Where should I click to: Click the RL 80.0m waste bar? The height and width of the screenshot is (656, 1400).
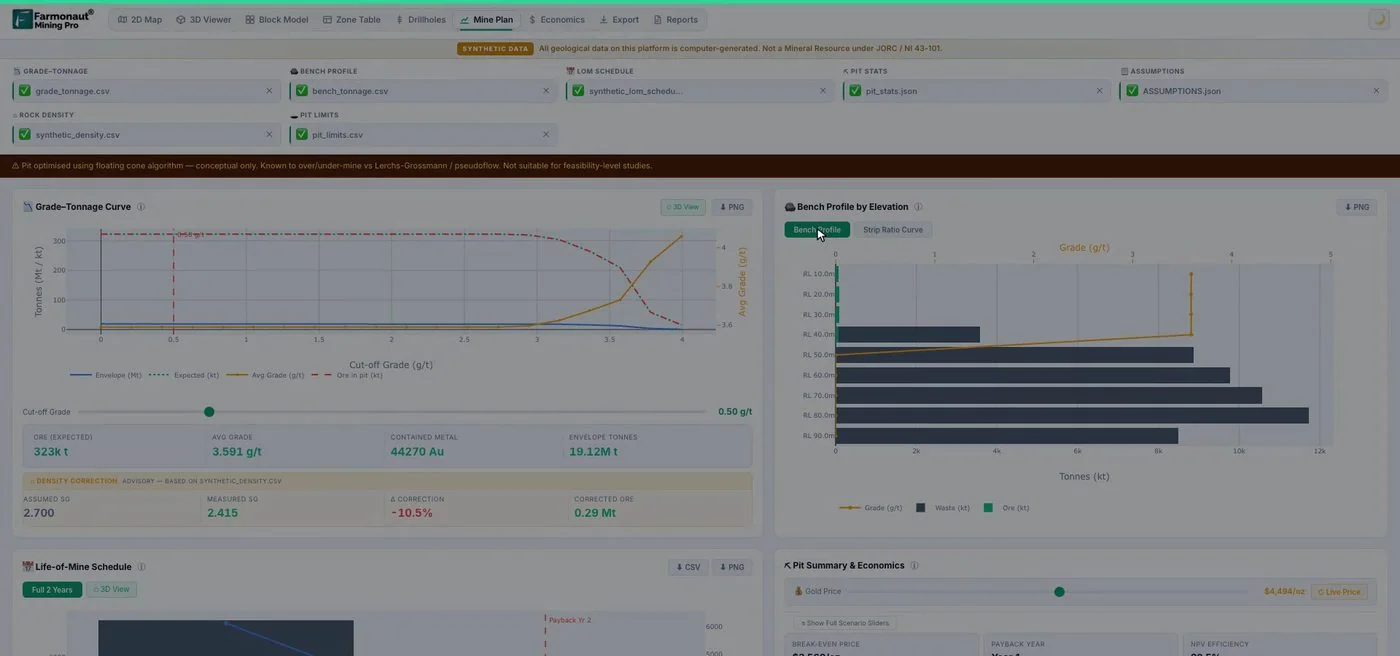1072,415
